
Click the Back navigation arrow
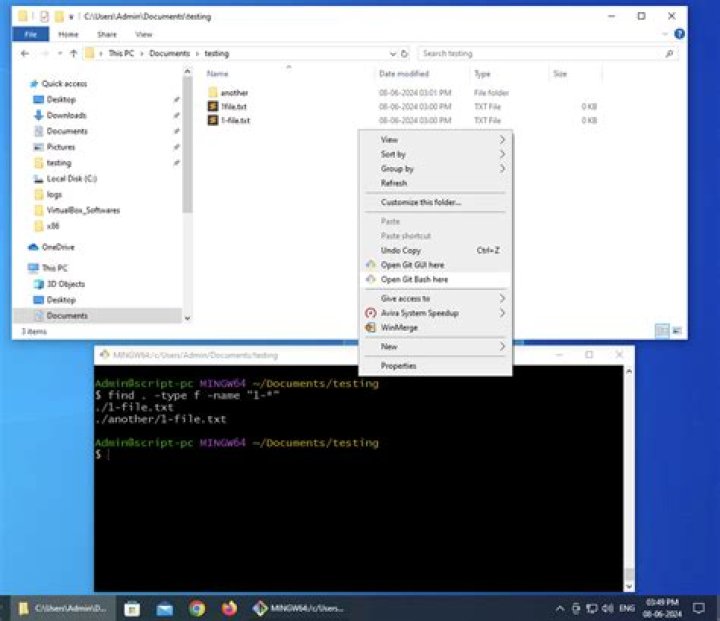coord(25,54)
